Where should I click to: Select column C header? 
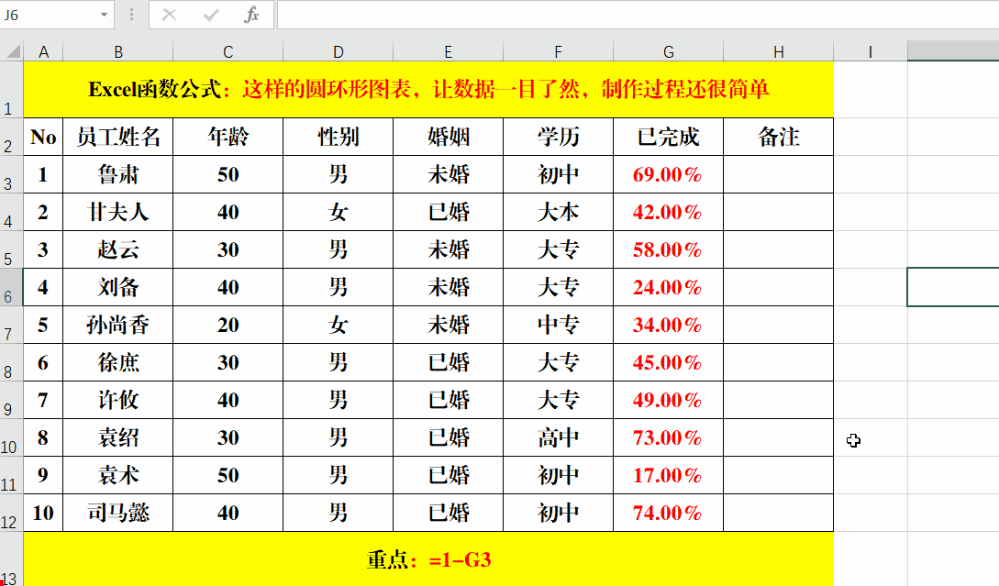tap(228, 52)
